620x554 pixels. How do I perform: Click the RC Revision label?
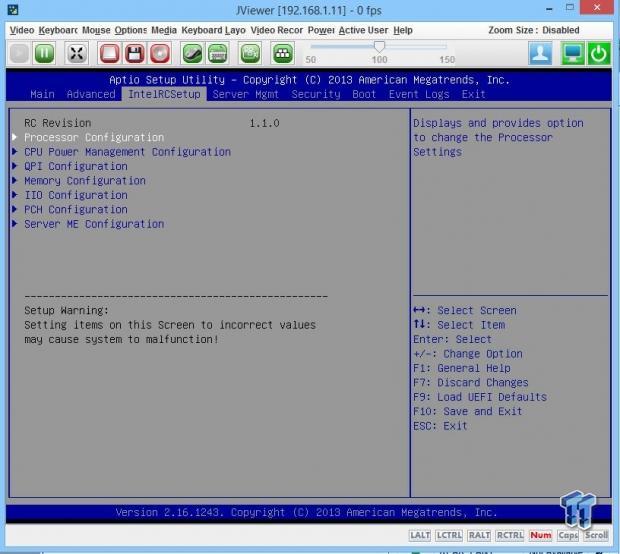pos(58,123)
